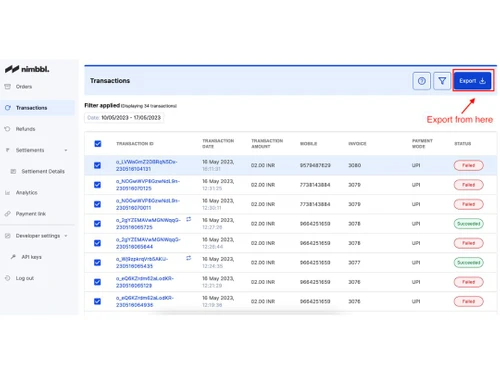Click the nimbbl logo
Screen dimensions: 500x375
point(27,69)
